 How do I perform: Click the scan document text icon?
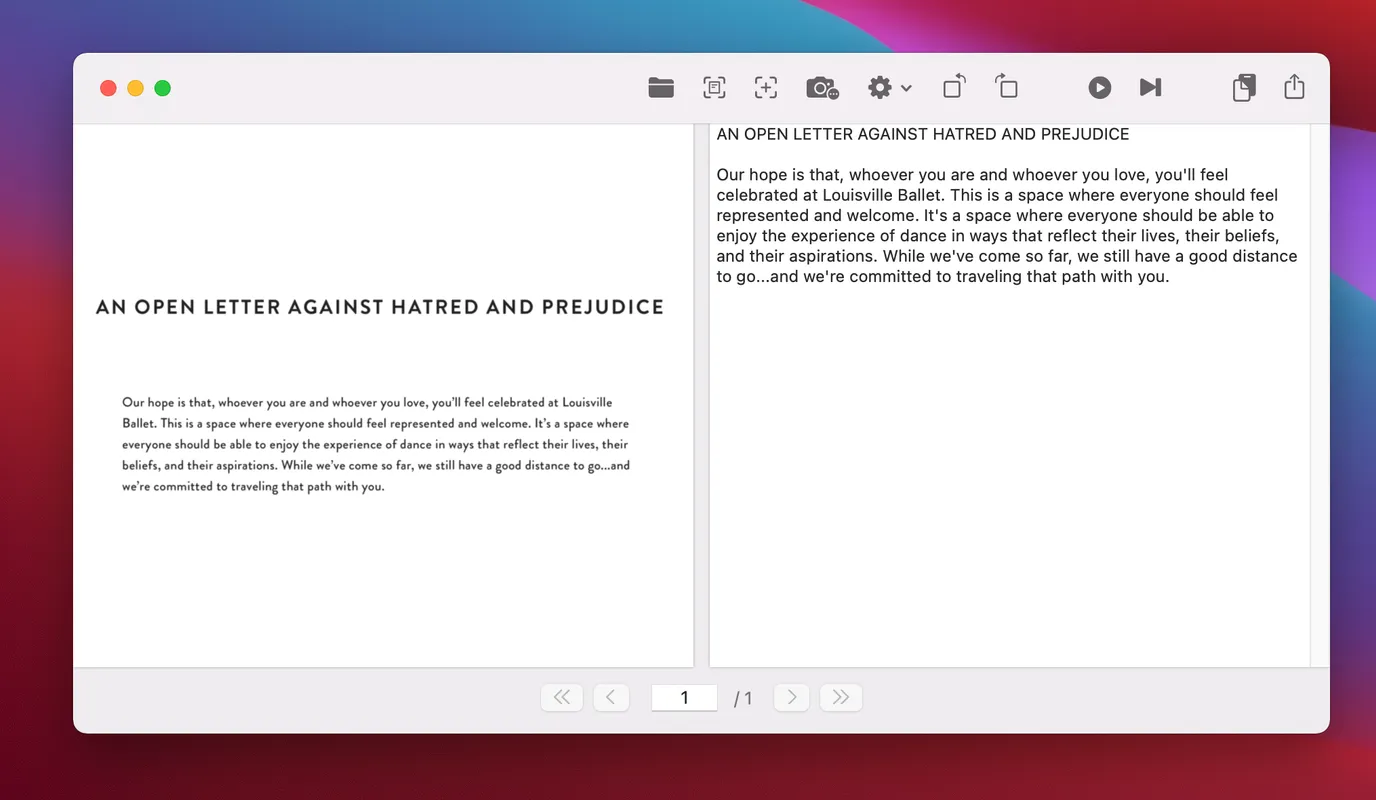tap(714, 88)
